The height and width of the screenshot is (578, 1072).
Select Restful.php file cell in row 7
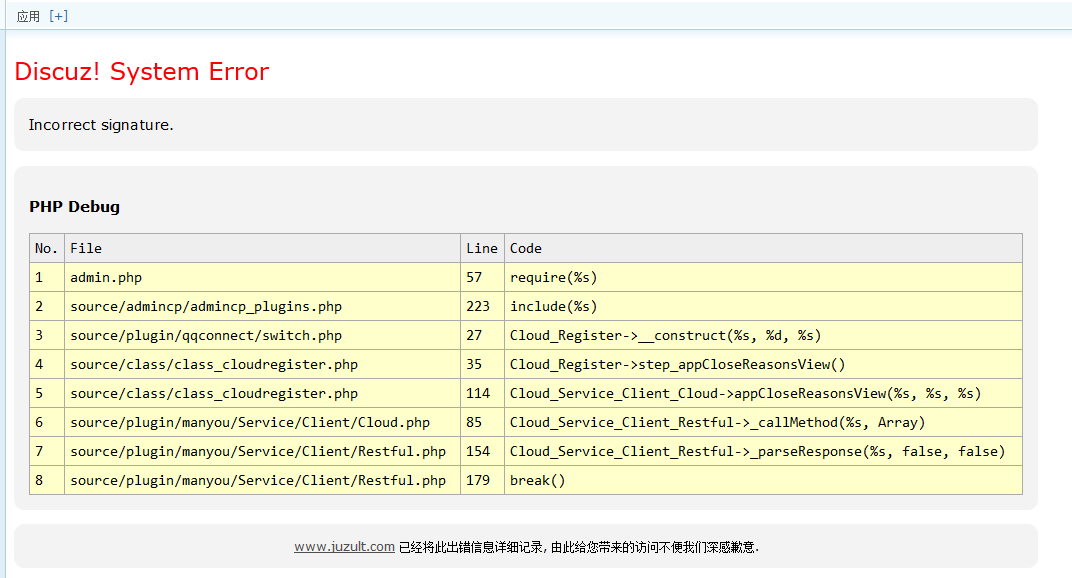(263, 451)
